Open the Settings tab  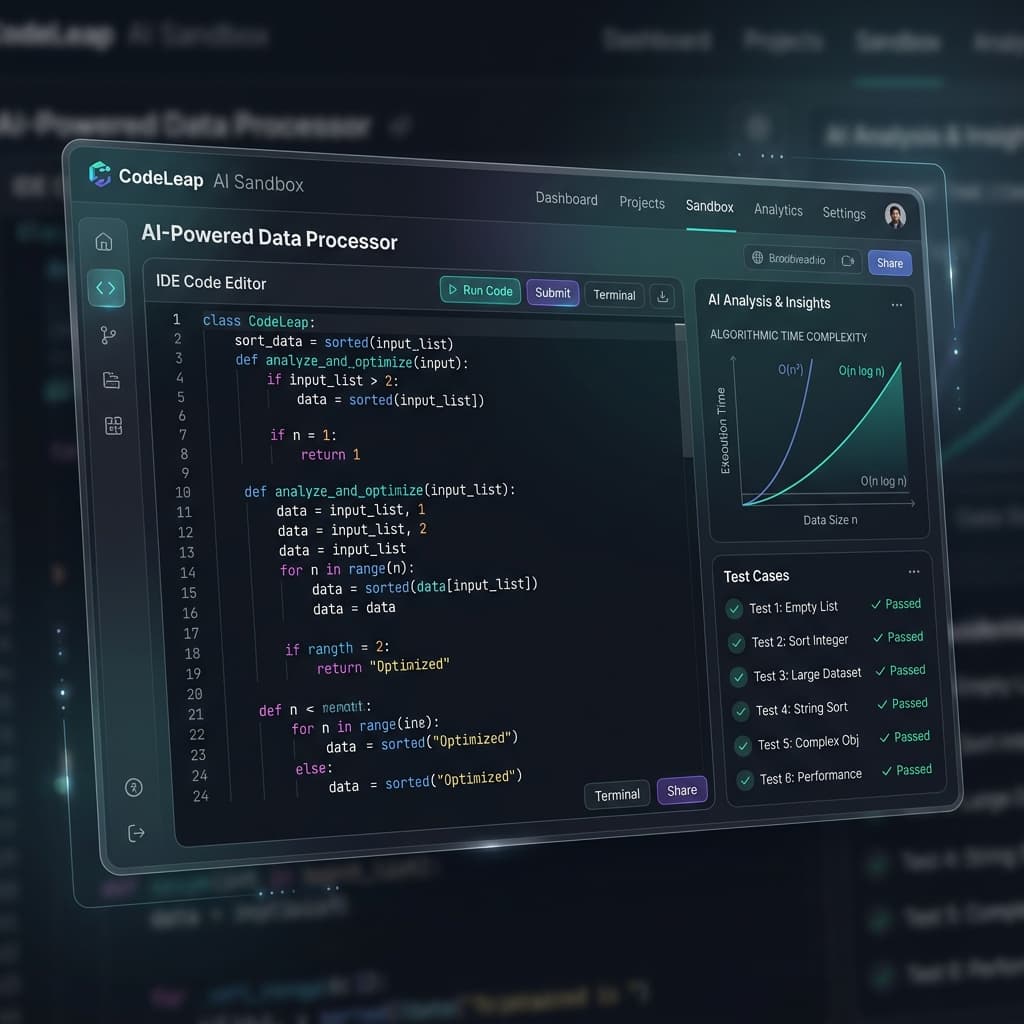(x=844, y=213)
